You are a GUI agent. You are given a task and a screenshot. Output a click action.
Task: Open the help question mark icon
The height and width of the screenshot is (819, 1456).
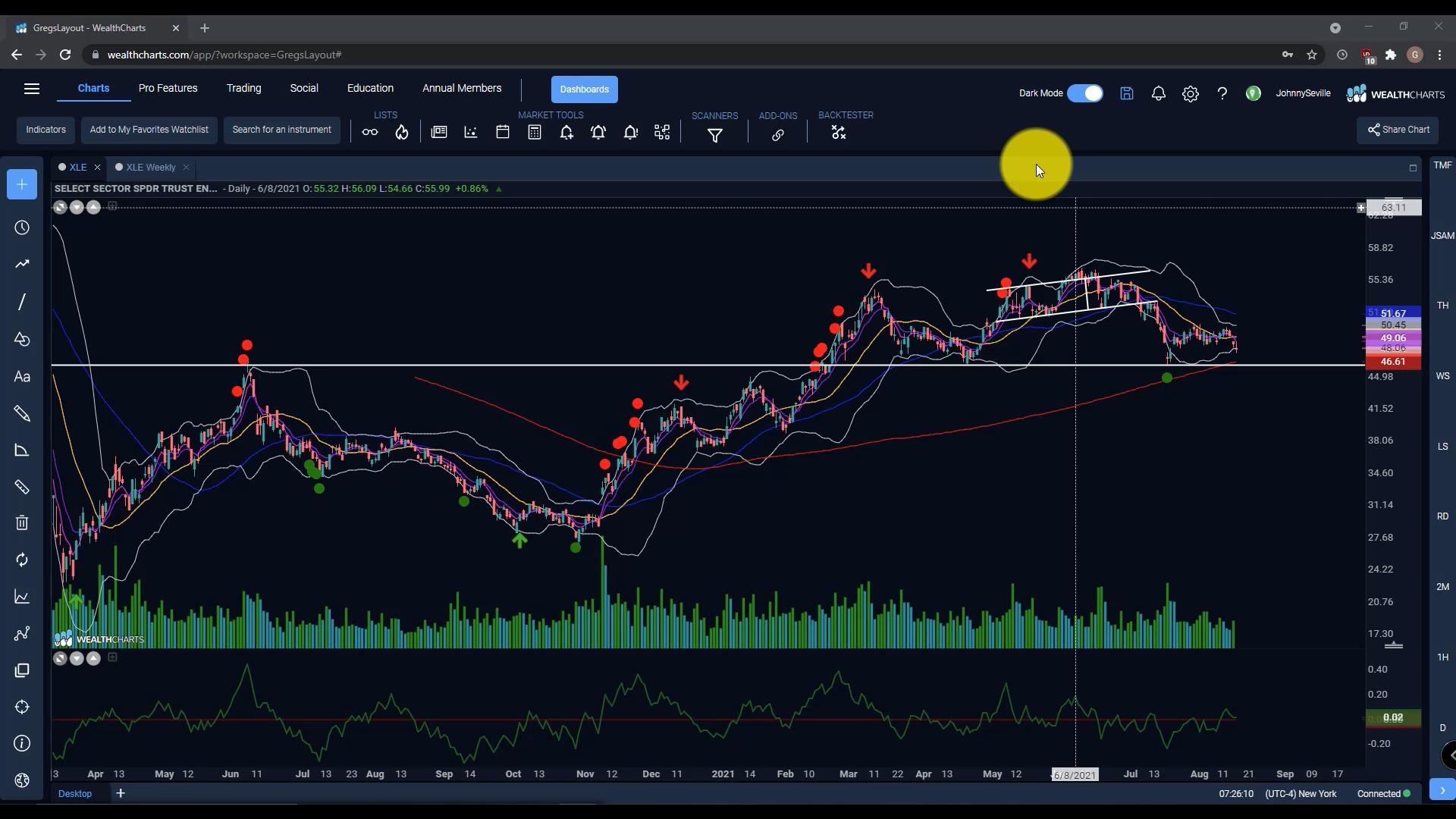click(x=1222, y=93)
